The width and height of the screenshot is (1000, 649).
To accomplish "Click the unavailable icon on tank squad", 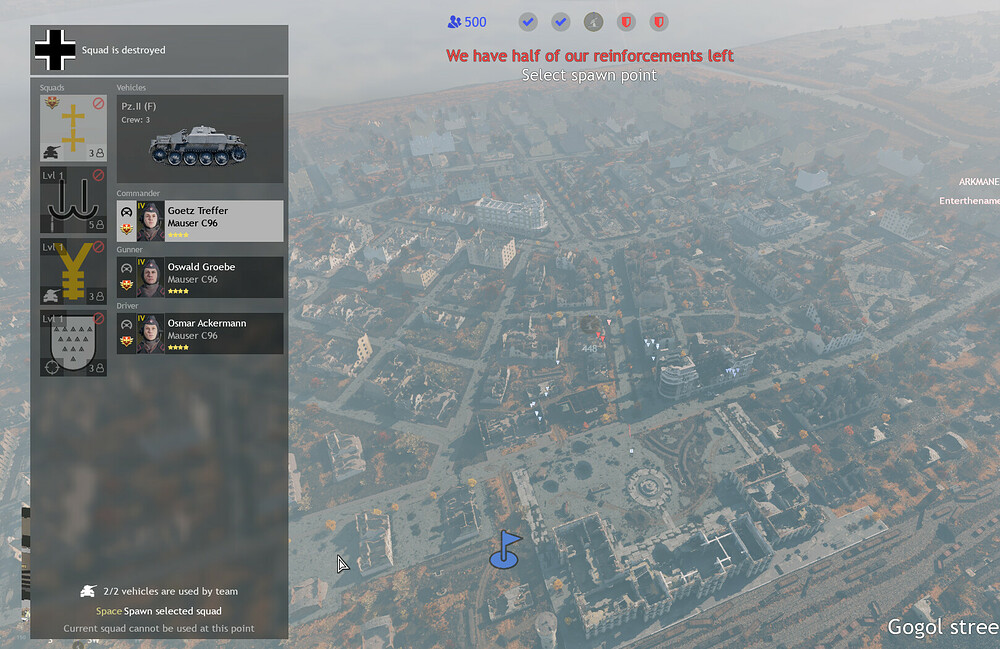I will coord(98,103).
